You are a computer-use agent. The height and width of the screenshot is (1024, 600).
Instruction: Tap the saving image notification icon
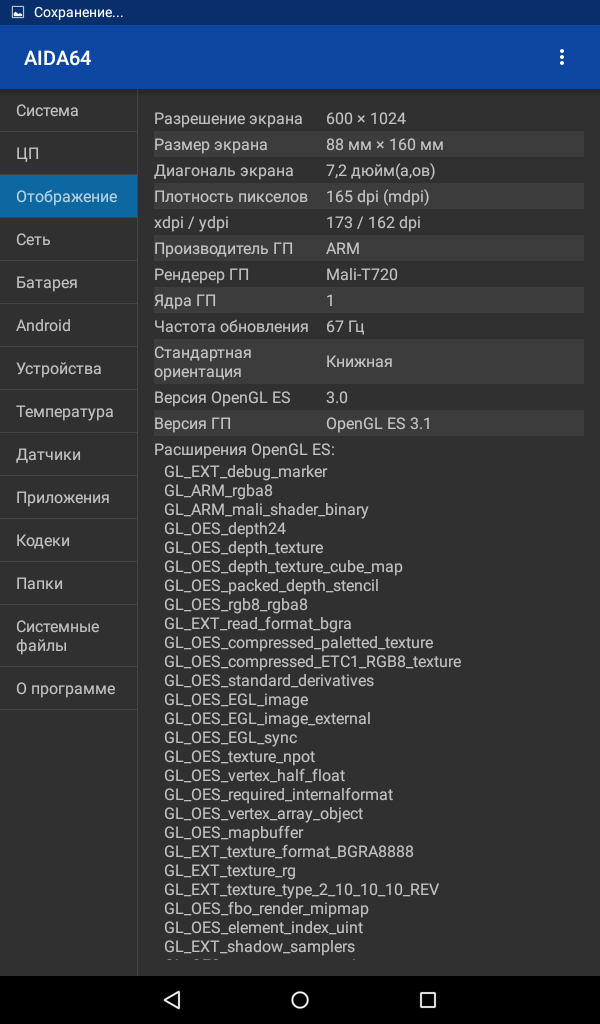click(x=18, y=12)
